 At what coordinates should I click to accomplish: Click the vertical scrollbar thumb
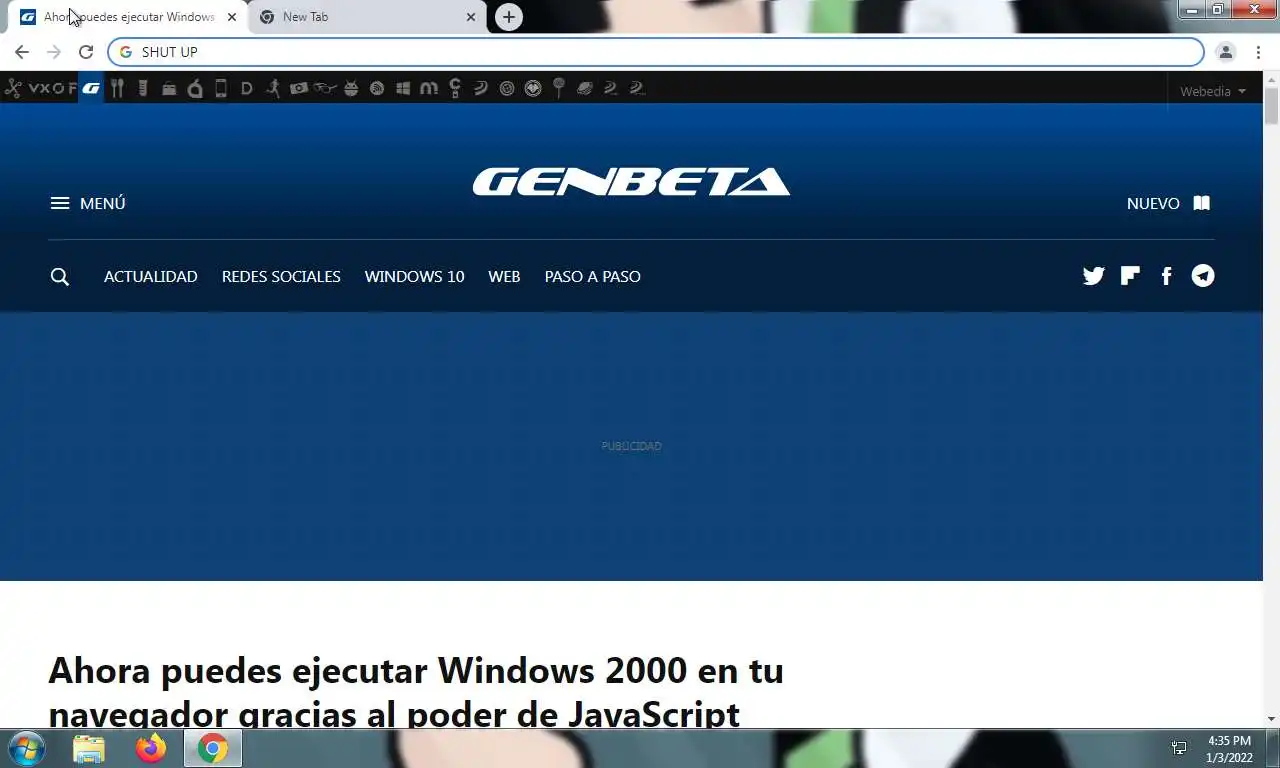pyautogui.click(x=1271, y=106)
